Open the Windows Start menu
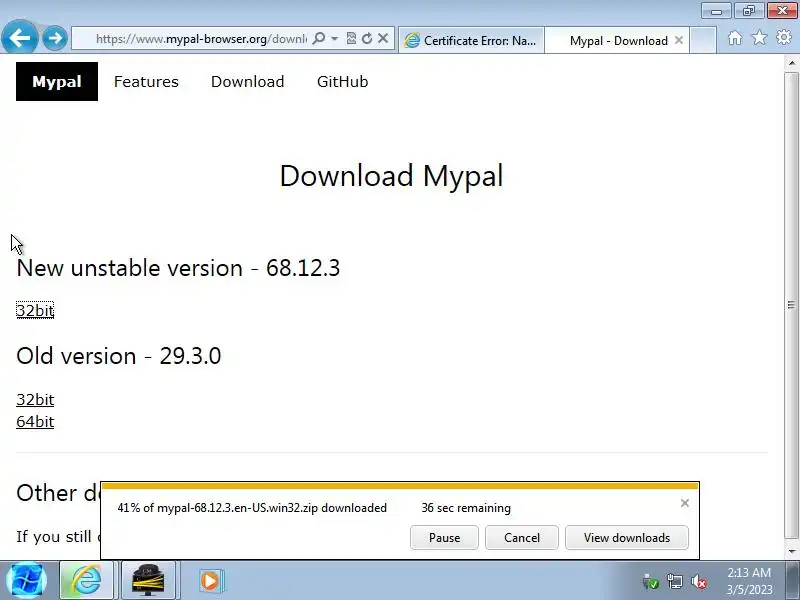Viewport: 800px width, 600px height. [27, 581]
